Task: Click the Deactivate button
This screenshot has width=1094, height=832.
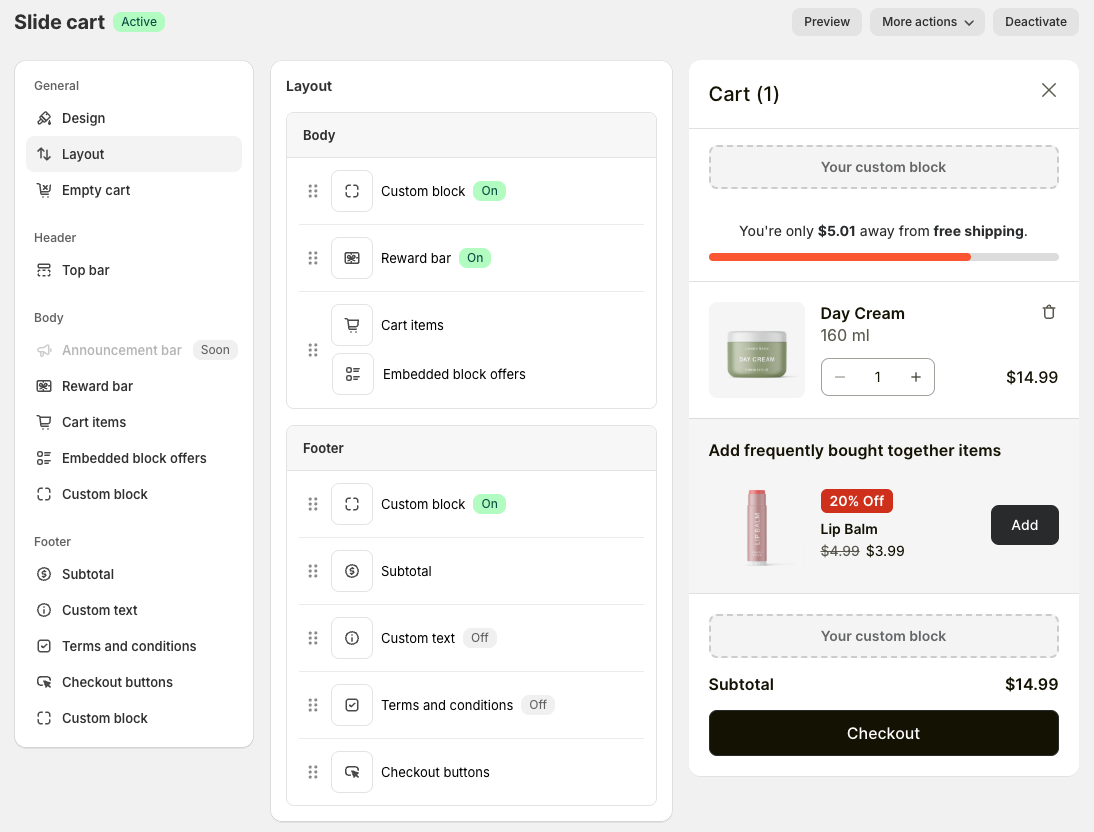Action: [x=1035, y=22]
